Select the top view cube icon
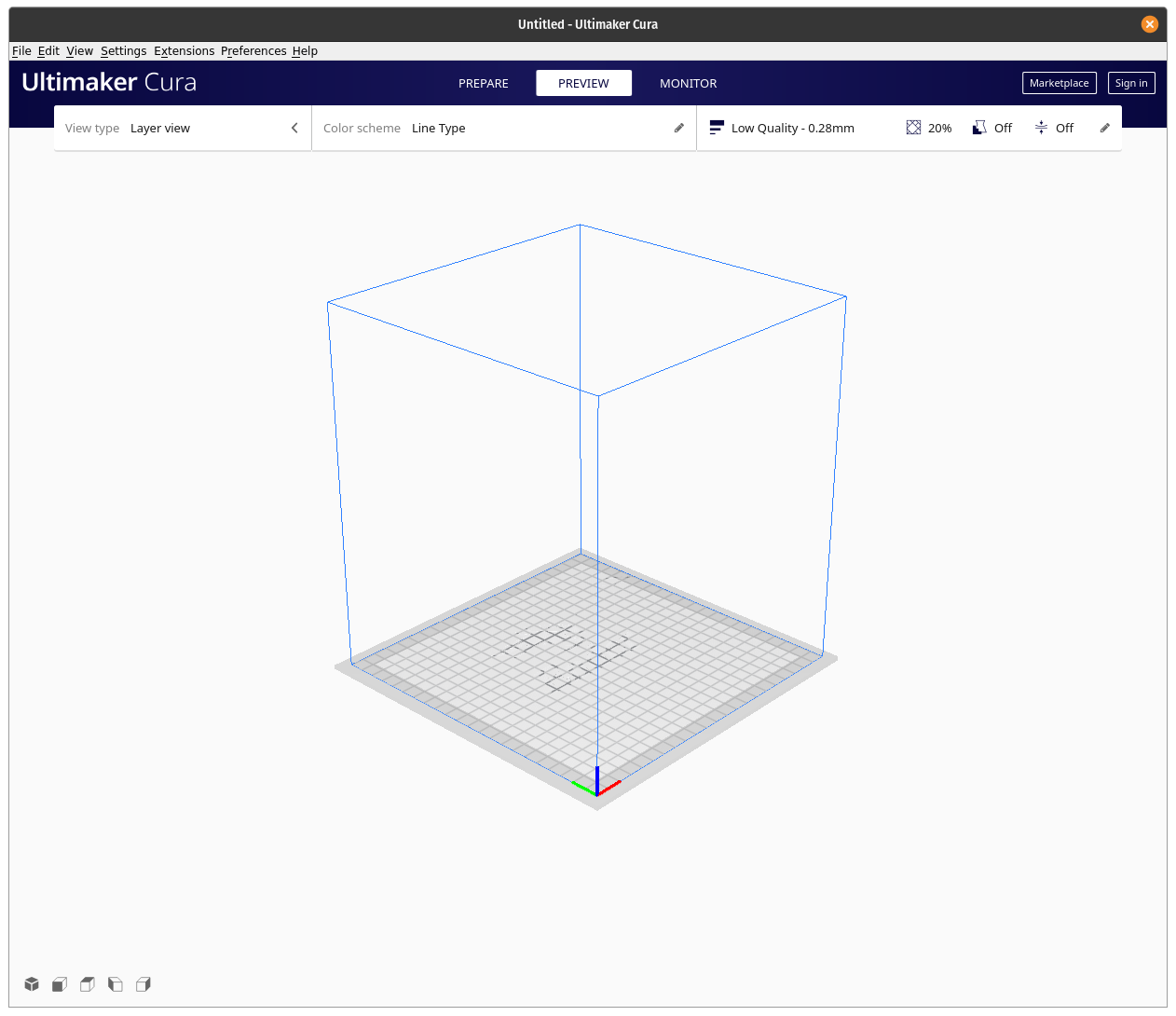This screenshot has height=1016, width=1176. pyautogui.click(x=88, y=984)
